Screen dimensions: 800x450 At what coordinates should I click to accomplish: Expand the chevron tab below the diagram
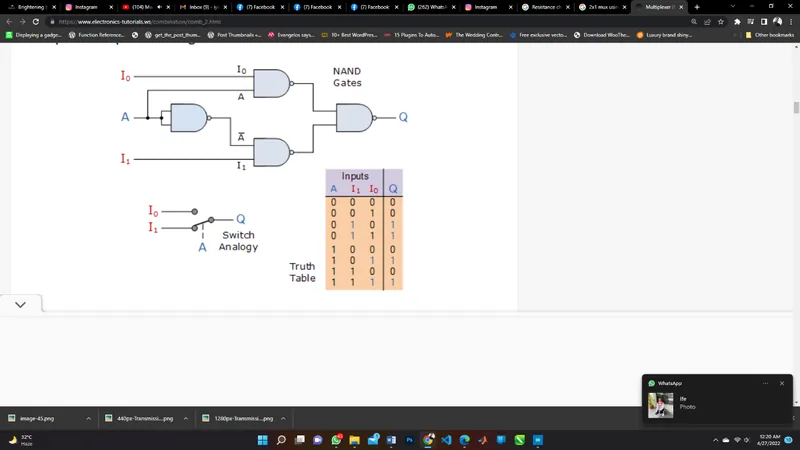click(20, 305)
